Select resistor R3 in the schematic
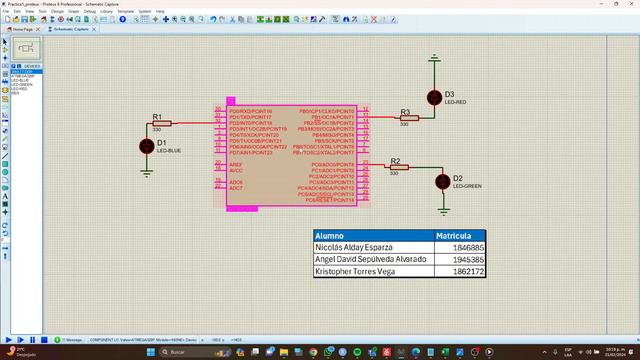The width and height of the screenshot is (640, 360). click(x=409, y=118)
